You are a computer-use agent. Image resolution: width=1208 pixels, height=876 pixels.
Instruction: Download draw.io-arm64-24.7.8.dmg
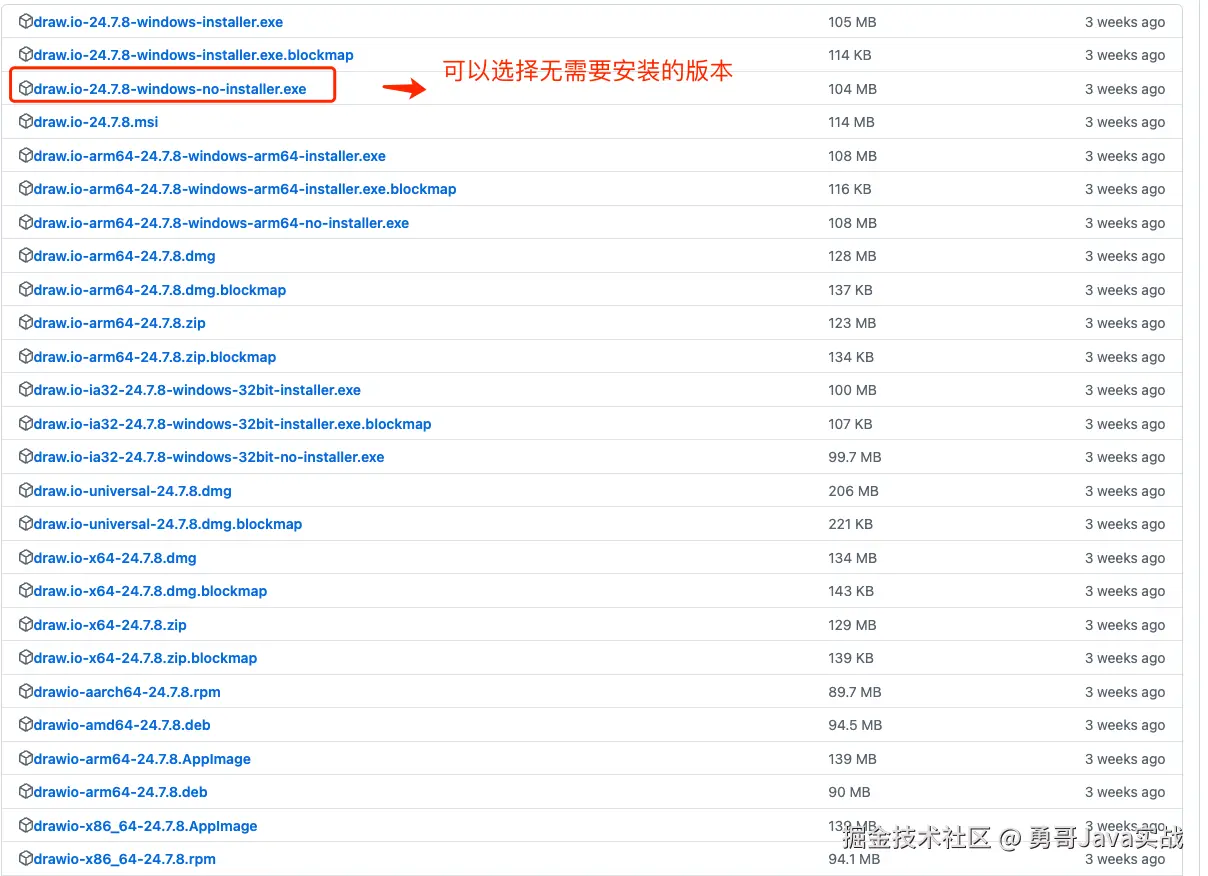(x=125, y=256)
